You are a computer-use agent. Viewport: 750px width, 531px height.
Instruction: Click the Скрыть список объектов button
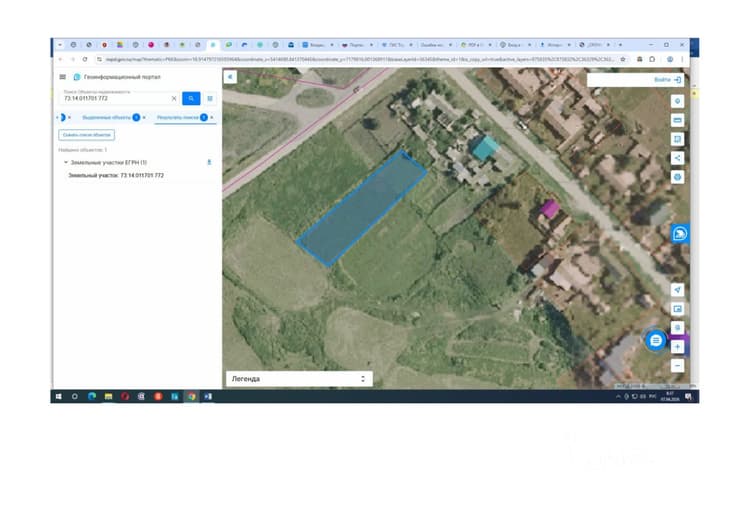pyautogui.click(x=87, y=135)
